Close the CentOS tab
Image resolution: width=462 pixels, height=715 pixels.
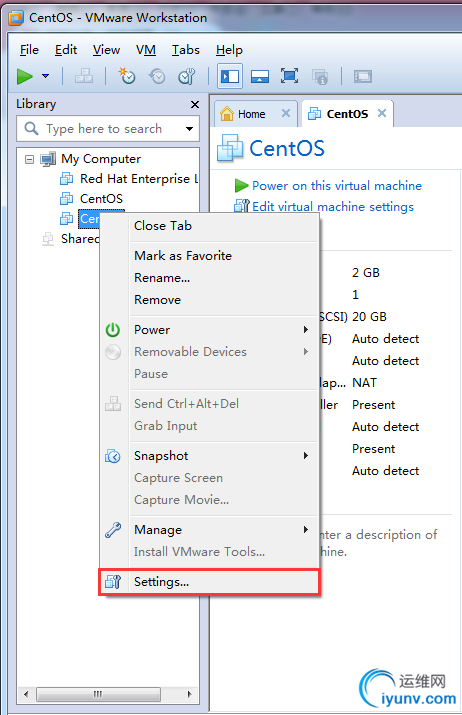tap(382, 113)
